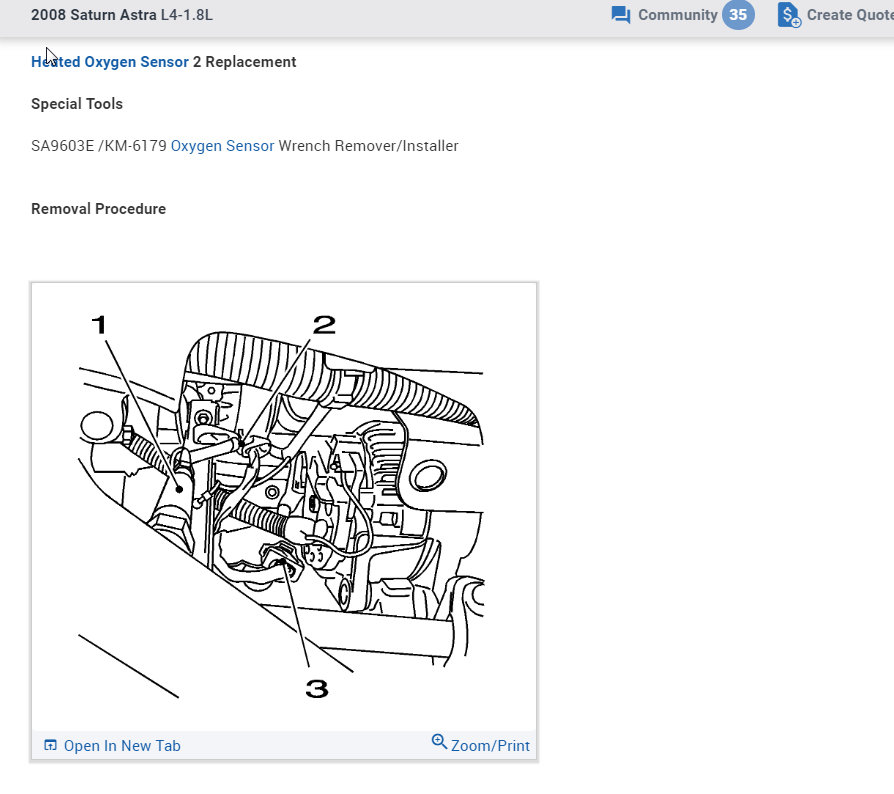The width and height of the screenshot is (894, 794).
Task: Open the Community chat icon
Action: [x=621, y=15]
